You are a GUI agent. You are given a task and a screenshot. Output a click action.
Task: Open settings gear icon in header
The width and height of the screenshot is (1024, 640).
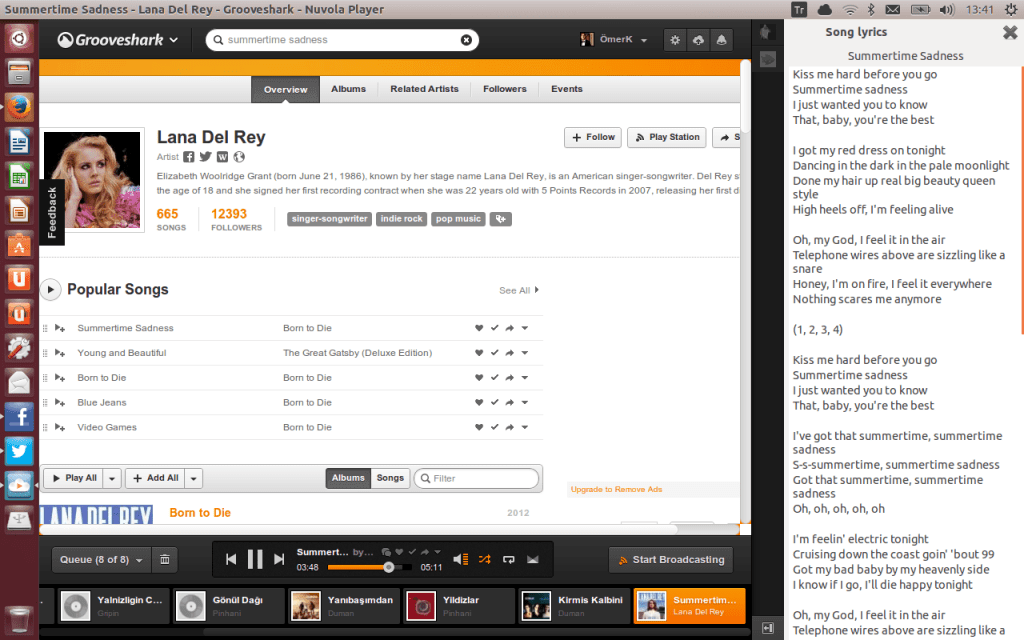675,40
